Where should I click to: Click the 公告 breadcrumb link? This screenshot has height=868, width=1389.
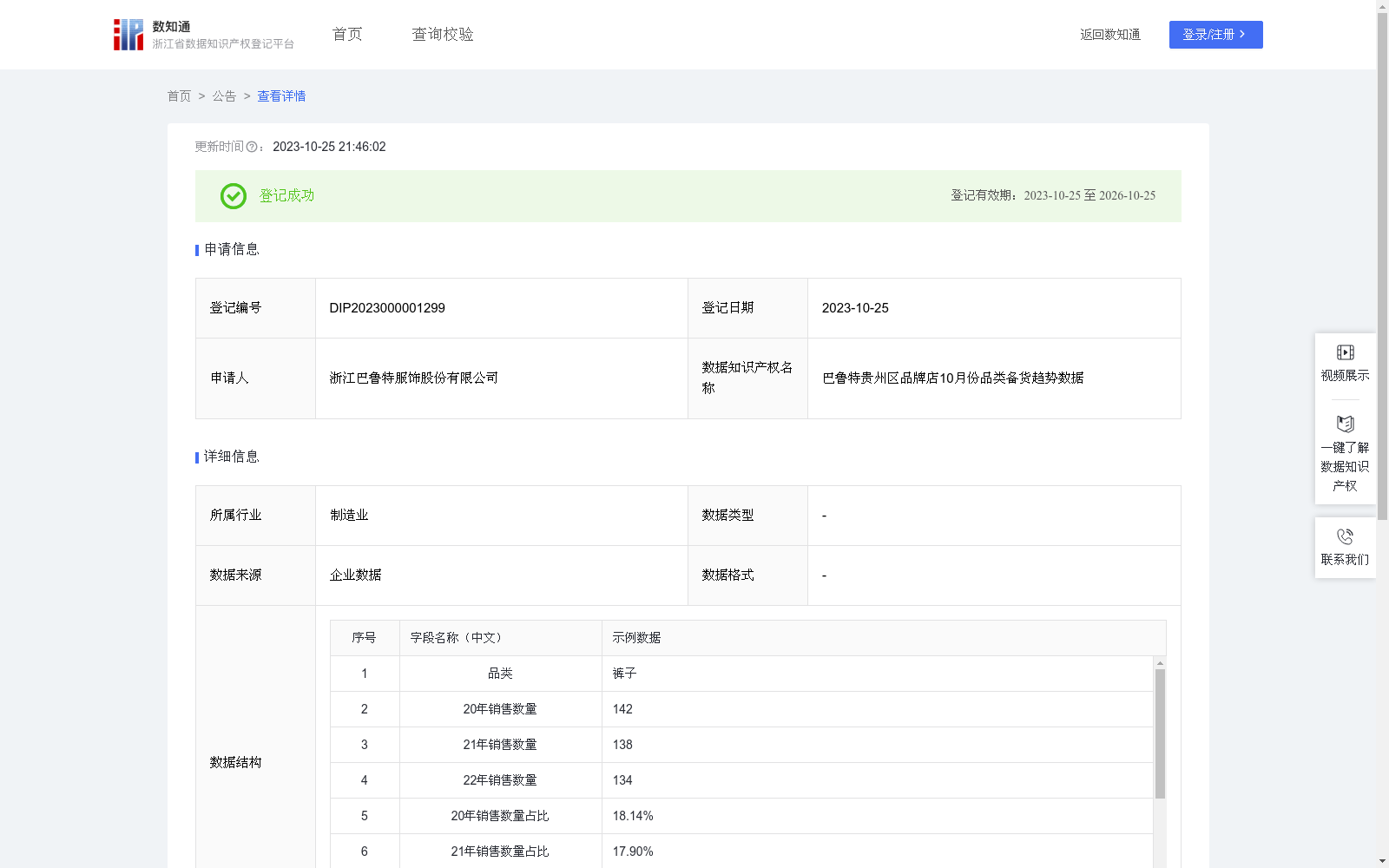click(223, 96)
